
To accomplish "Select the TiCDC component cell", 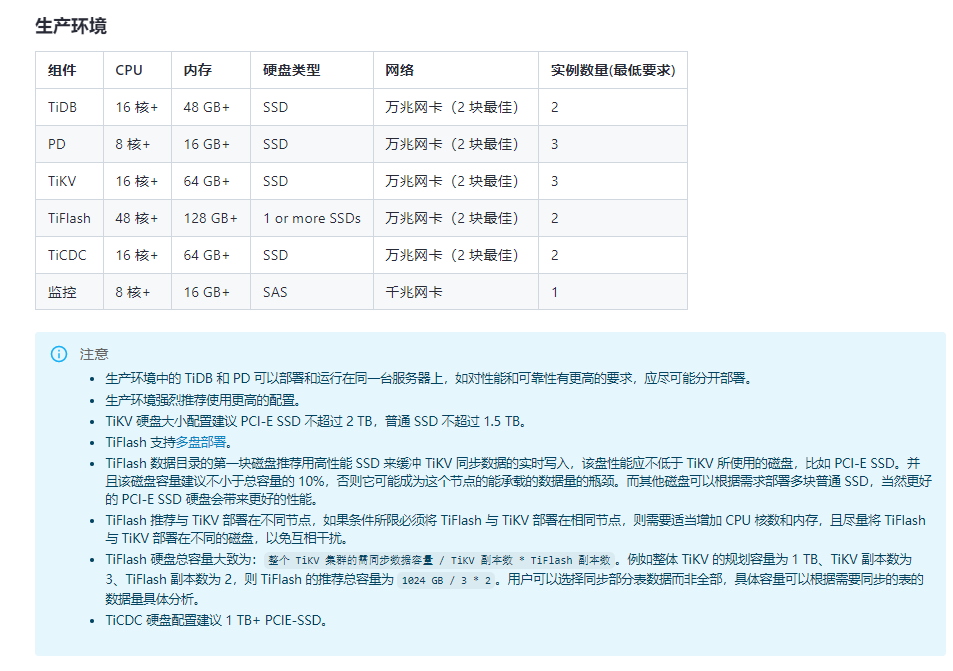I will point(67,256).
